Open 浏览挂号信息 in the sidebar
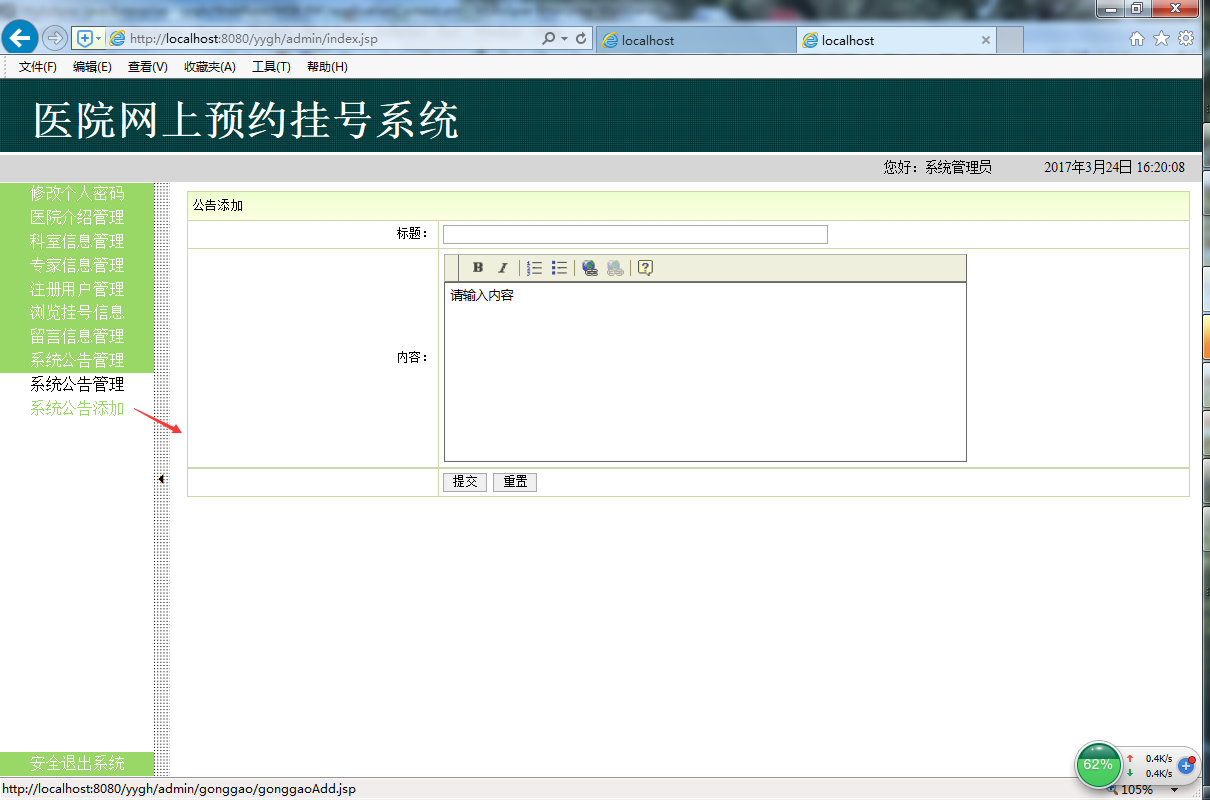This screenshot has width=1210, height=800. click(77, 312)
